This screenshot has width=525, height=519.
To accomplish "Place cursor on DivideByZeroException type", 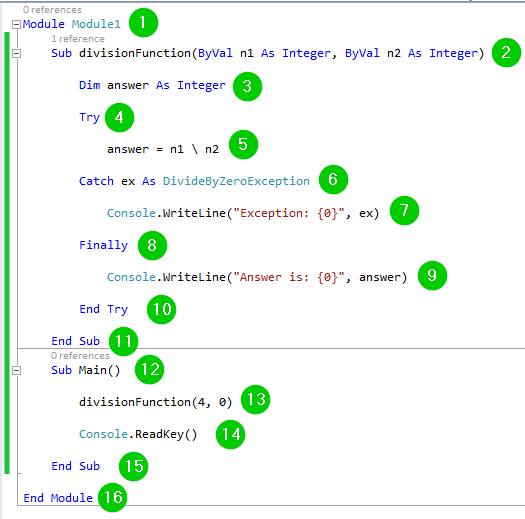I will 236,181.
